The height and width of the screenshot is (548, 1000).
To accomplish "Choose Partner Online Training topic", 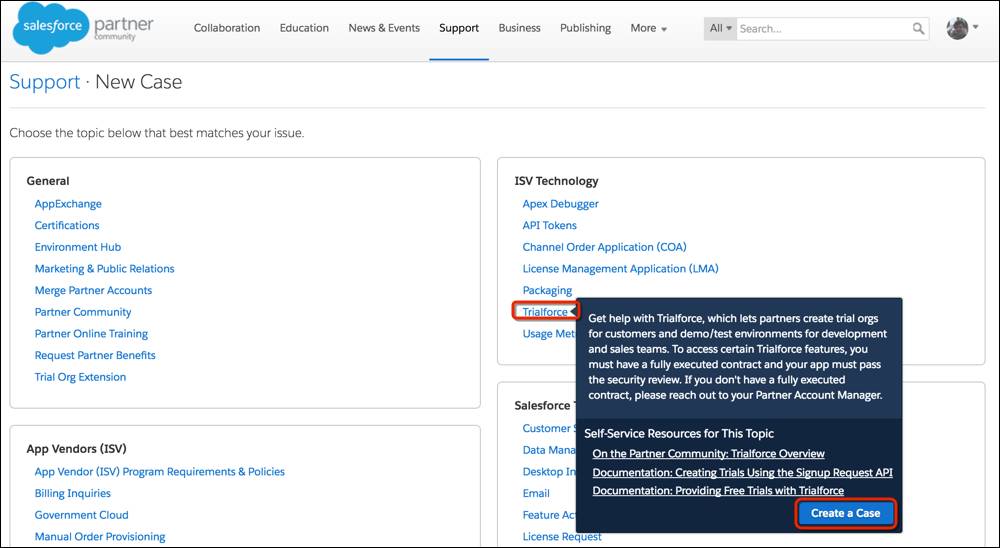I will tap(91, 334).
